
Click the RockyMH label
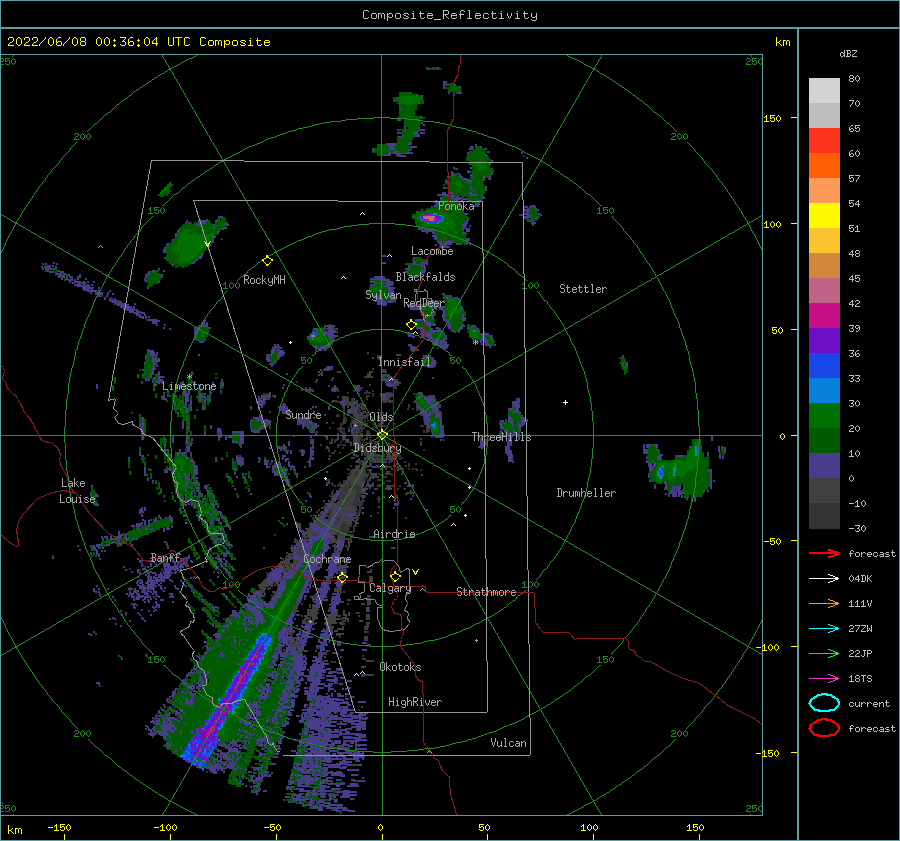click(x=264, y=280)
